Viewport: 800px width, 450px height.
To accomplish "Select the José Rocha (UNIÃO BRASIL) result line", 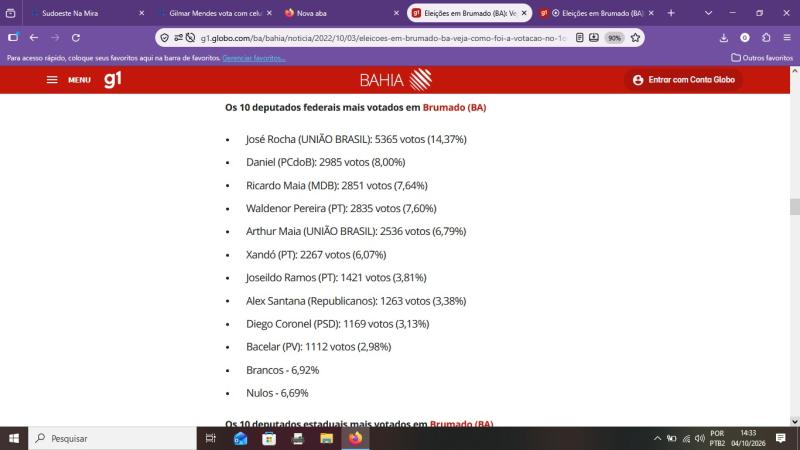I will tap(356, 139).
